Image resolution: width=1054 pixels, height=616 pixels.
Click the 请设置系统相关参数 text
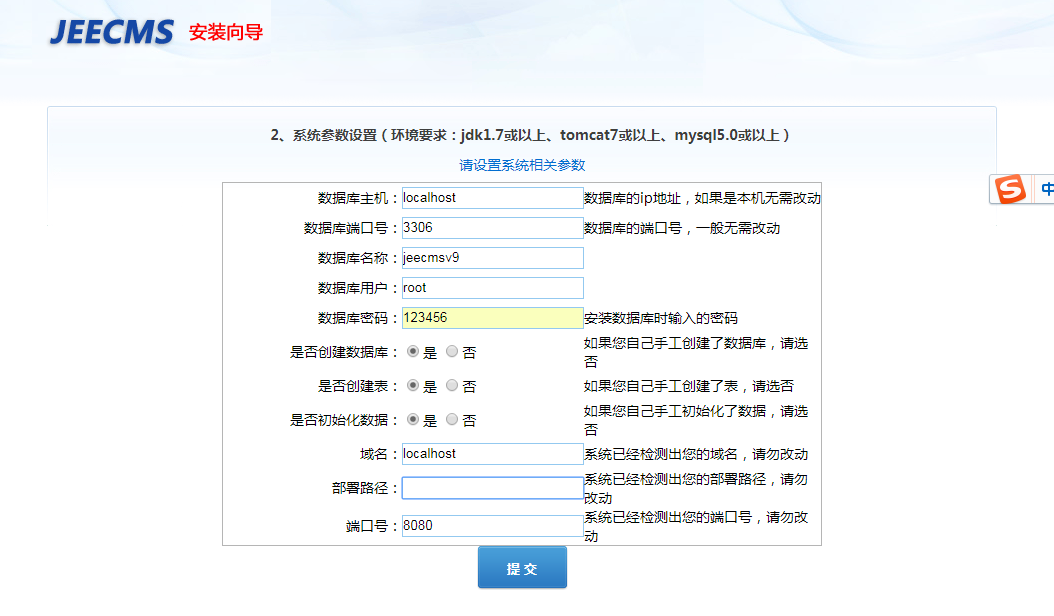pos(522,165)
